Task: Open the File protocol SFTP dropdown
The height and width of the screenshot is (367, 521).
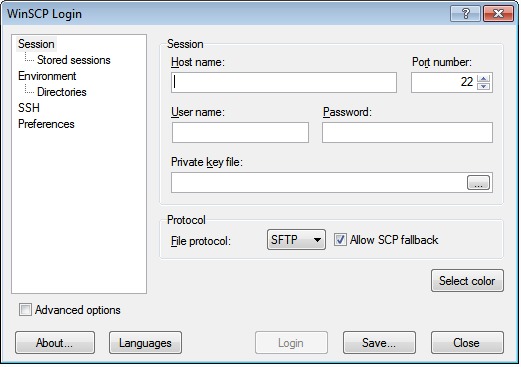Action: [296, 240]
